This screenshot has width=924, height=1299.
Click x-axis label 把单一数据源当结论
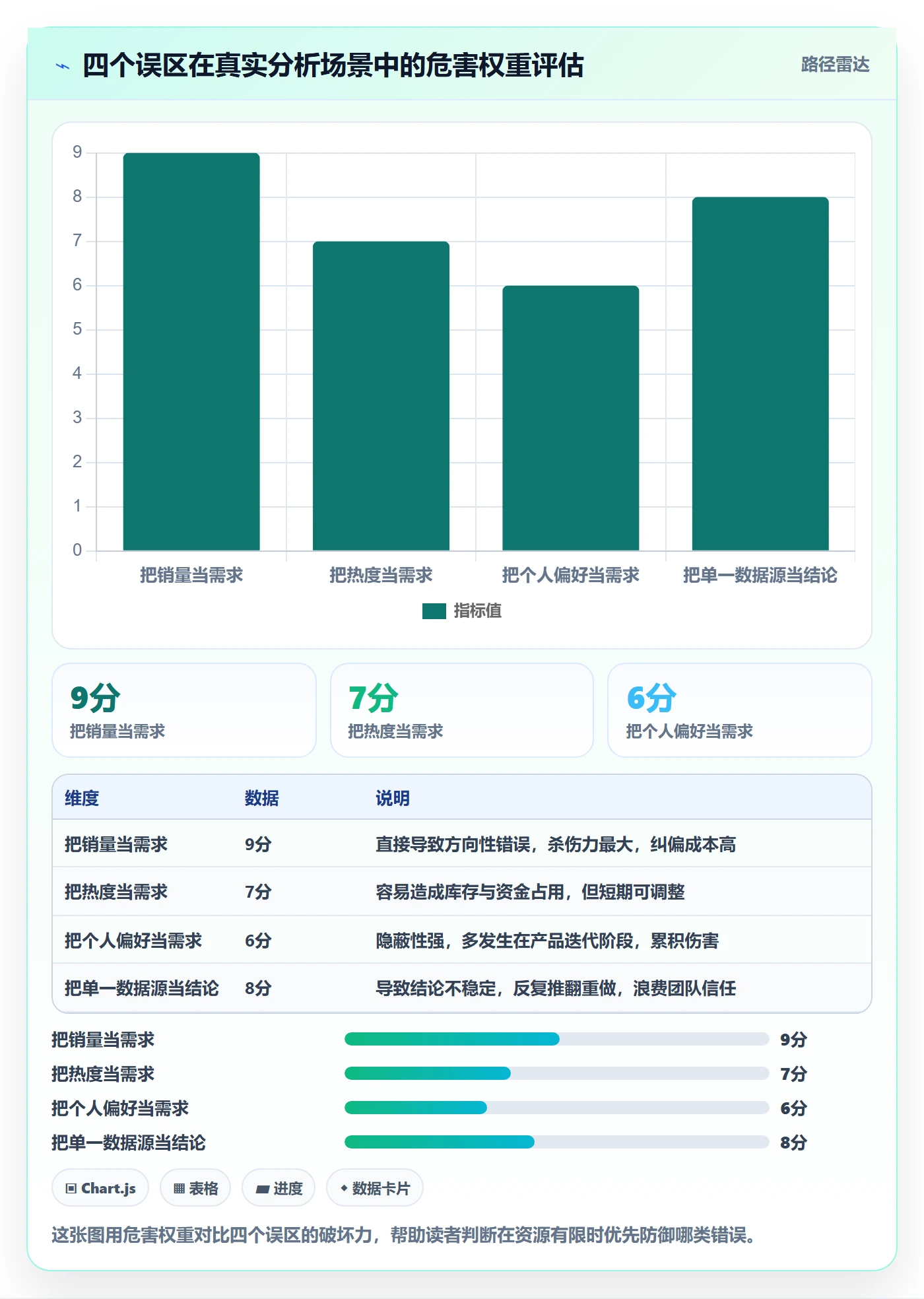point(760,575)
